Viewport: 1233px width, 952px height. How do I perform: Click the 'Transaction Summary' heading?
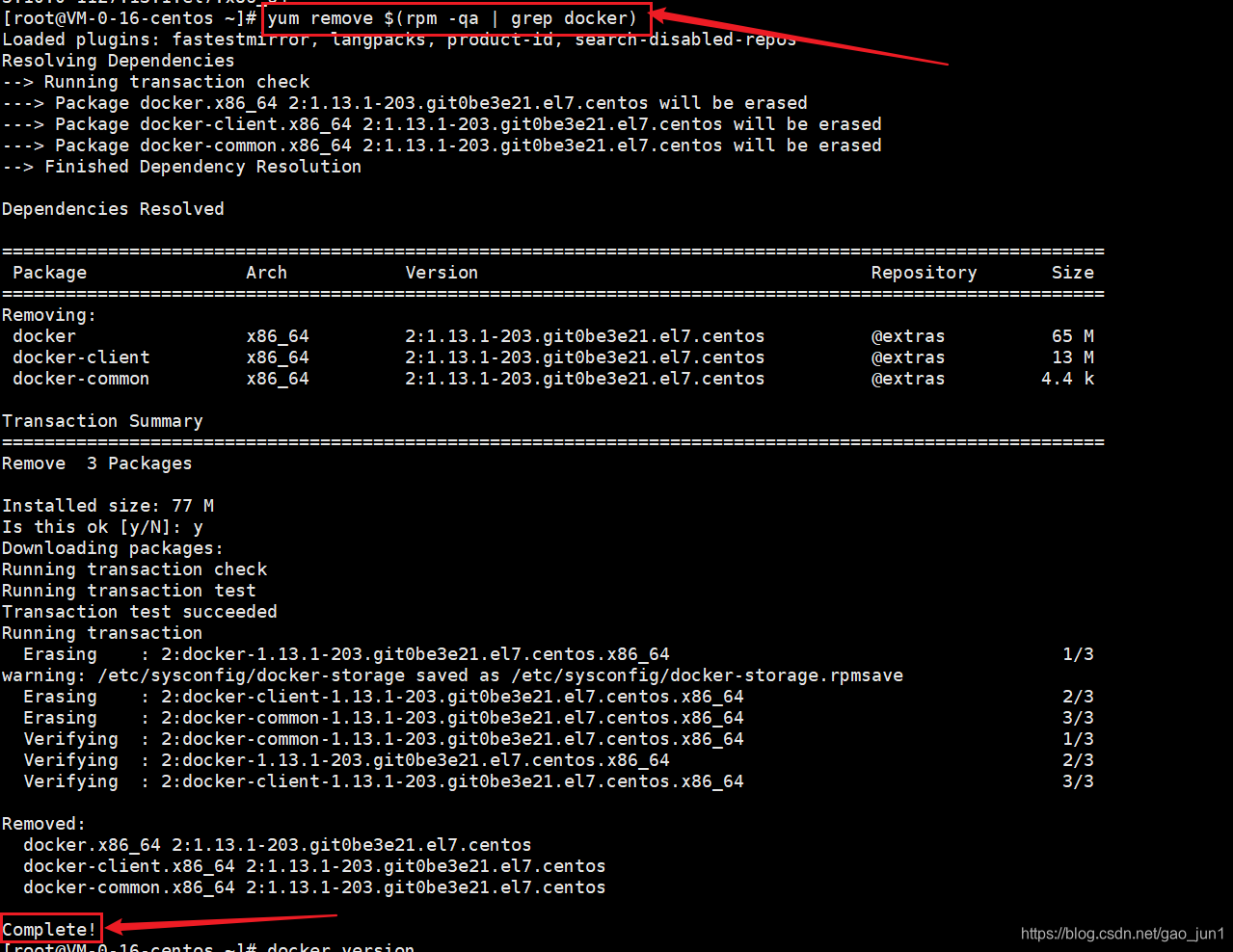[x=102, y=421]
